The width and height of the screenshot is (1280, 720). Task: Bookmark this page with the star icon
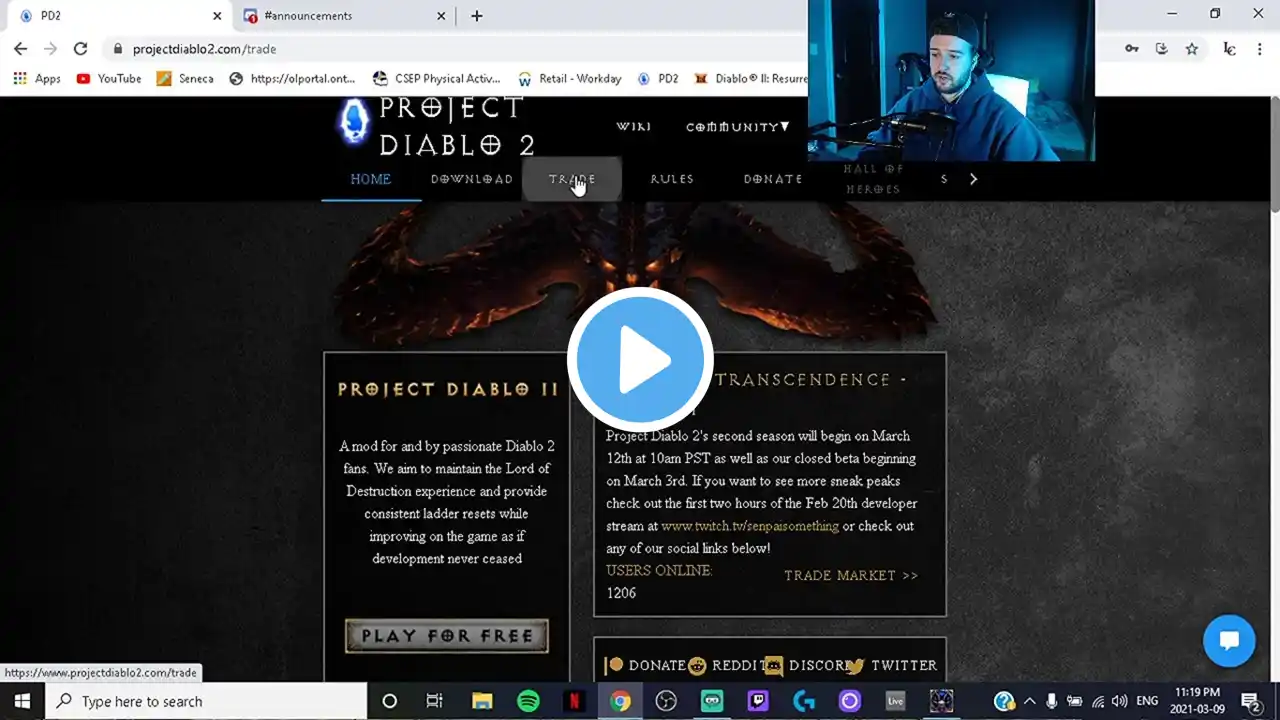click(1192, 48)
